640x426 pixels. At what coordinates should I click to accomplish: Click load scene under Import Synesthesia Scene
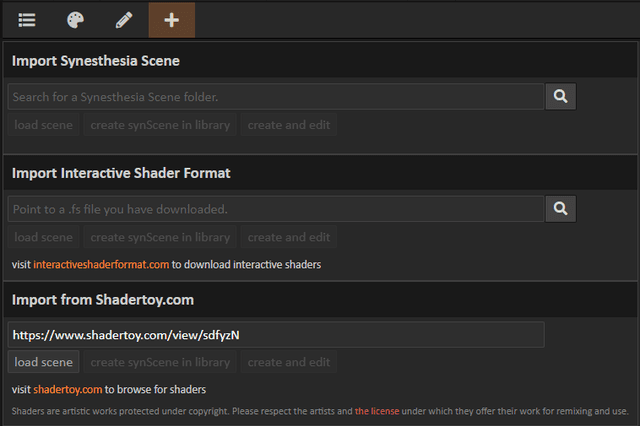44,125
